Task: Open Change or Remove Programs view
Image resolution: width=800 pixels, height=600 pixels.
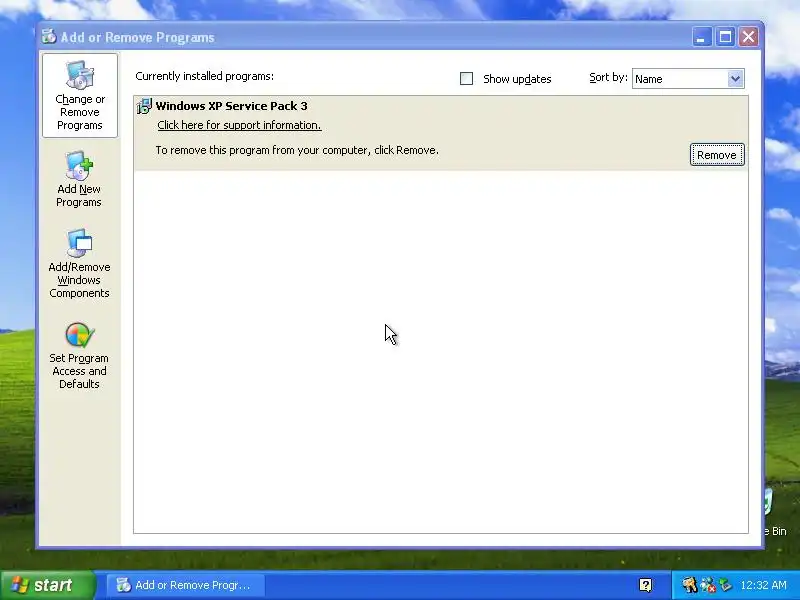Action: [x=80, y=95]
